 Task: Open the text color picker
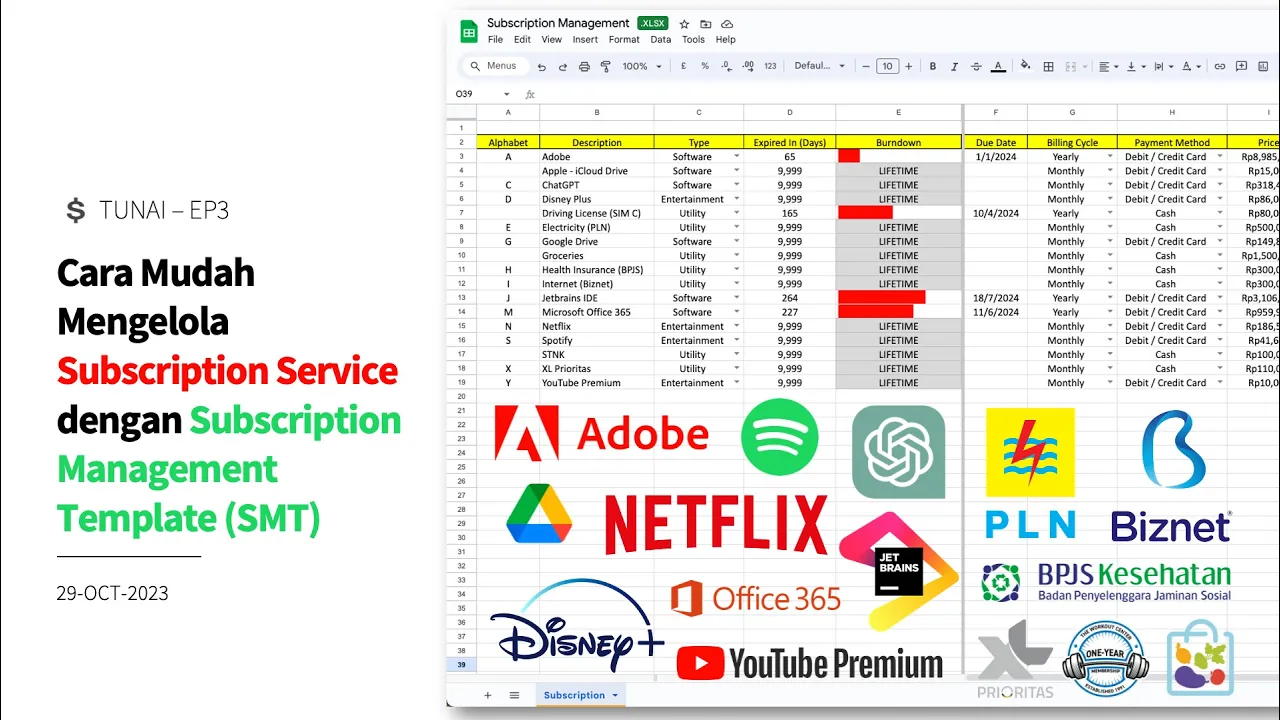(x=998, y=66)
